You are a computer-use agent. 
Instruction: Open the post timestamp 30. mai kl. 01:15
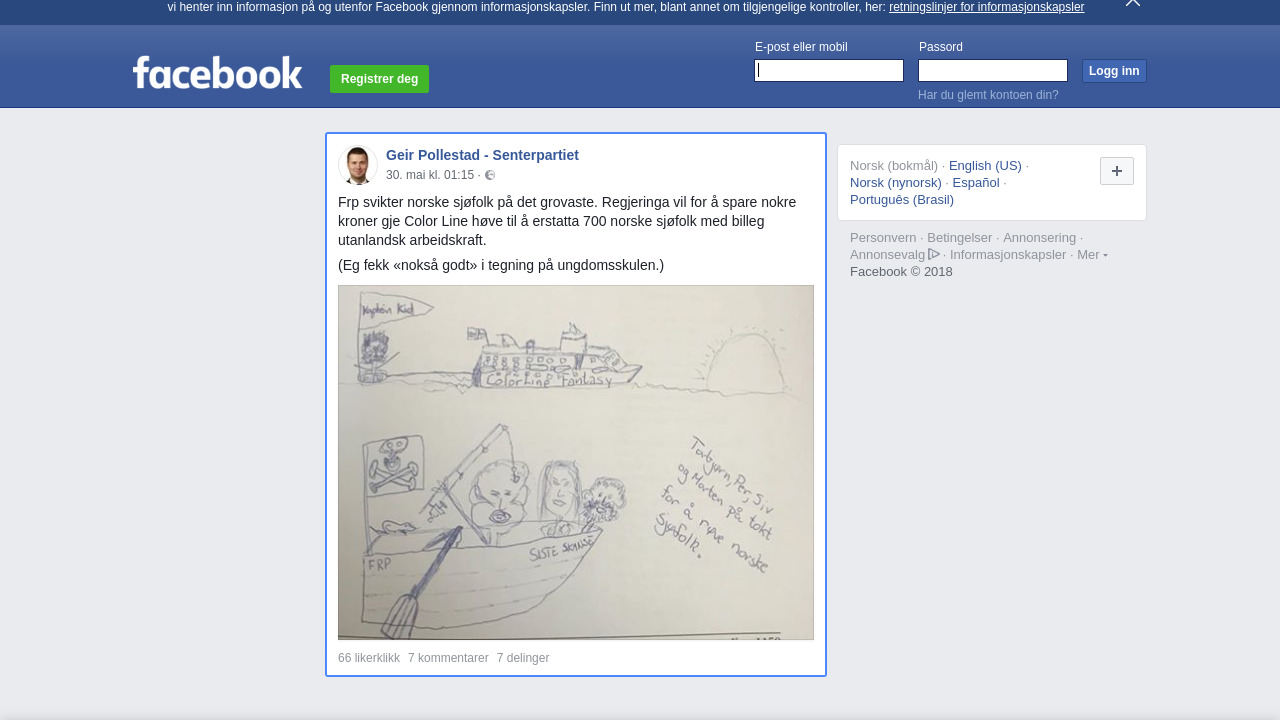(430, 175)
